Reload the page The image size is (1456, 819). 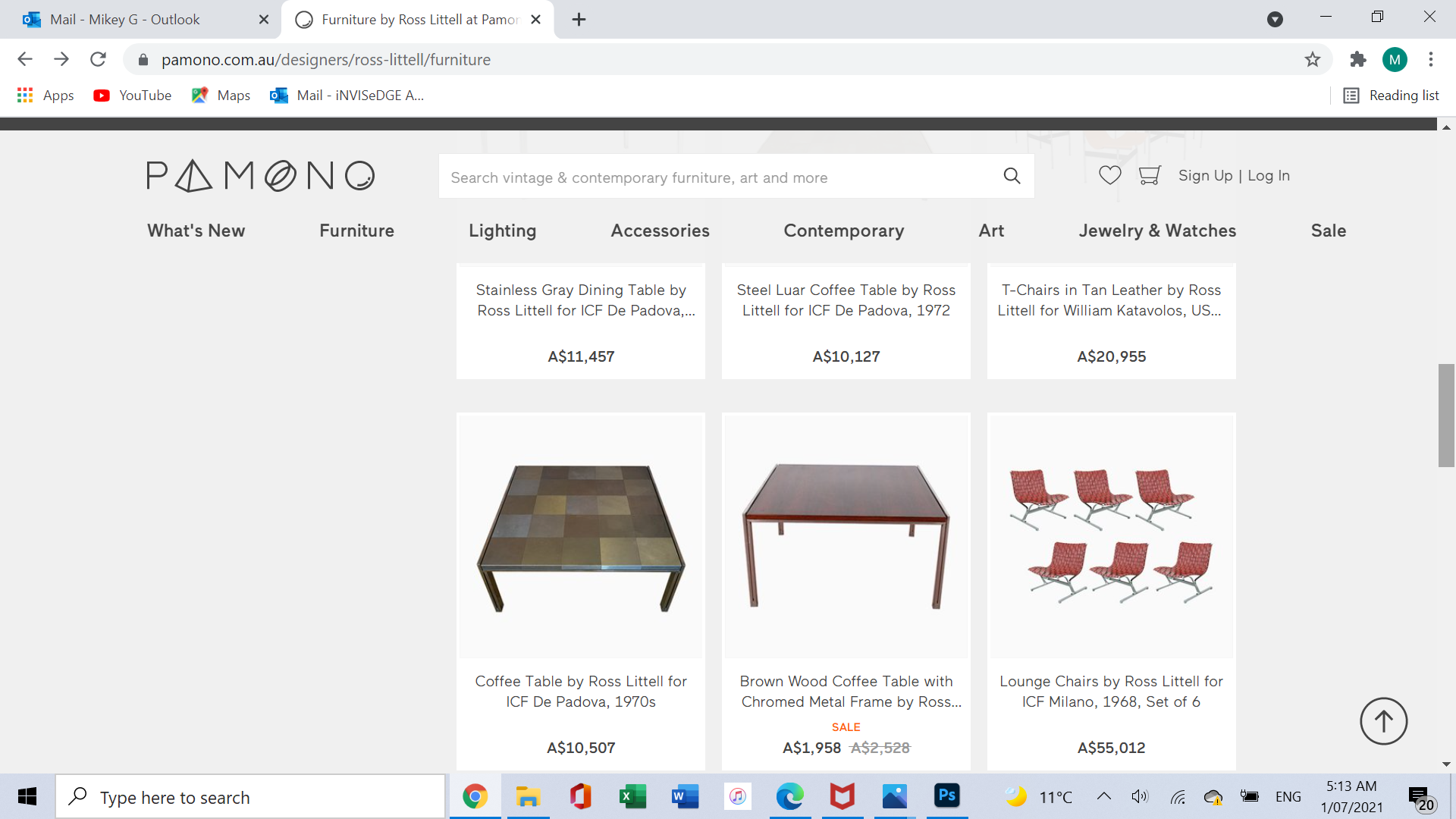(x=98, y=59)
